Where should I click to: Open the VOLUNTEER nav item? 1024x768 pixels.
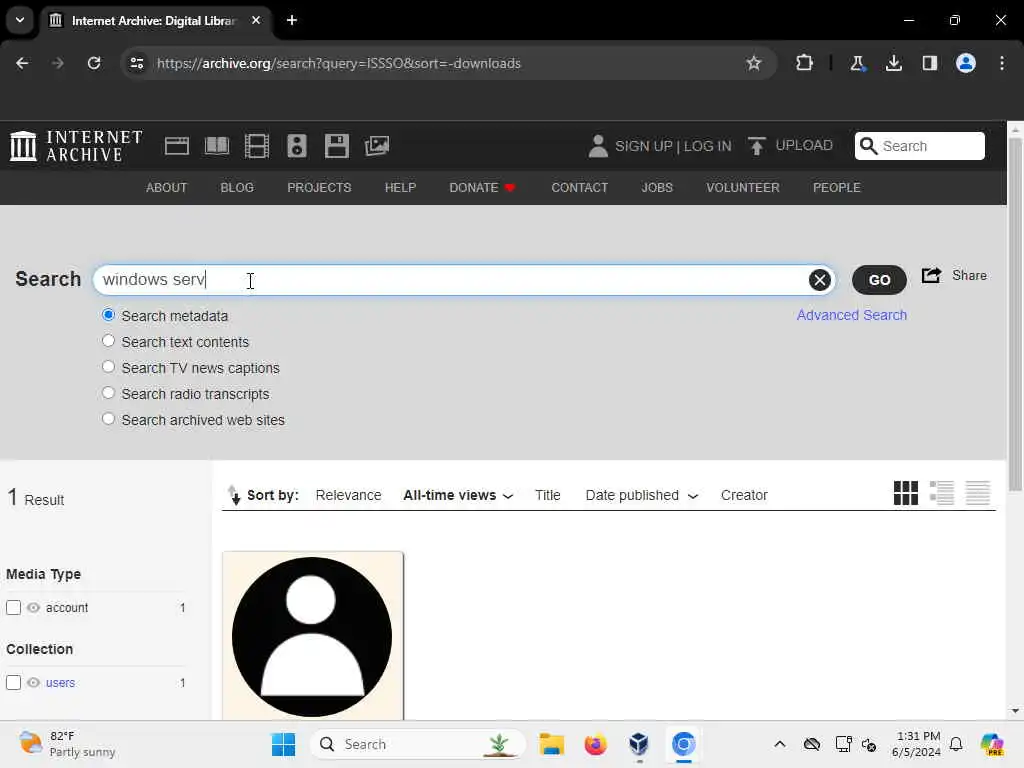click(743, 188)
